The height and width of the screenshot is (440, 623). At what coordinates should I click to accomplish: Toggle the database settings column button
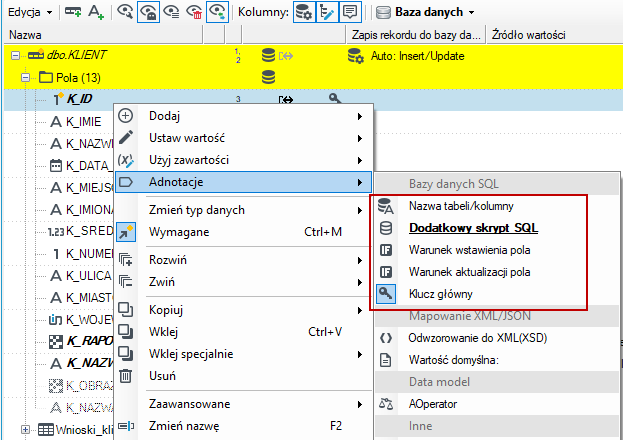click(x=304, y=12)
